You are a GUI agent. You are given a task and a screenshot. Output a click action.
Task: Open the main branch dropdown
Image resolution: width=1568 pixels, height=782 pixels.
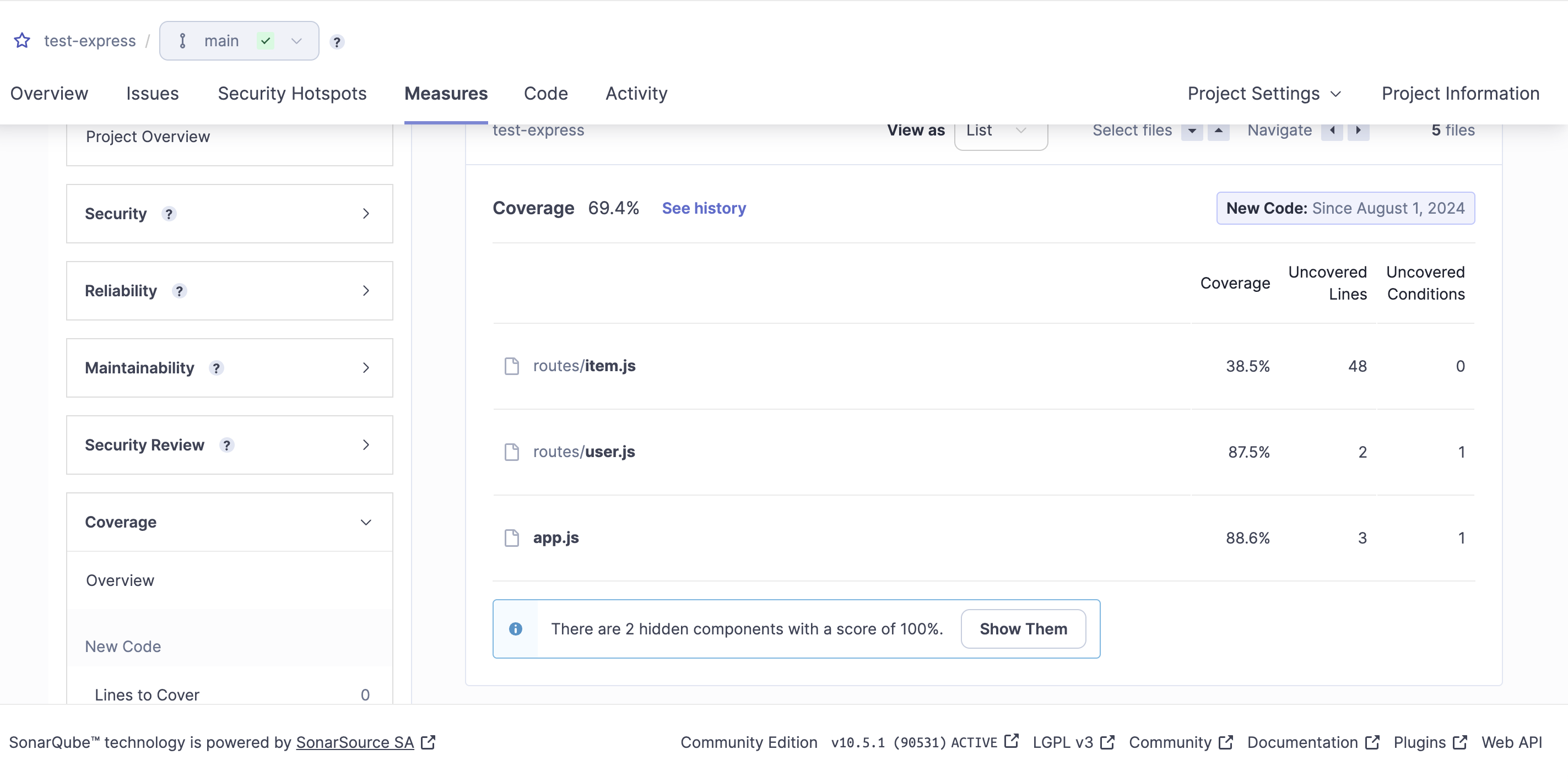(x=239, y=41)
